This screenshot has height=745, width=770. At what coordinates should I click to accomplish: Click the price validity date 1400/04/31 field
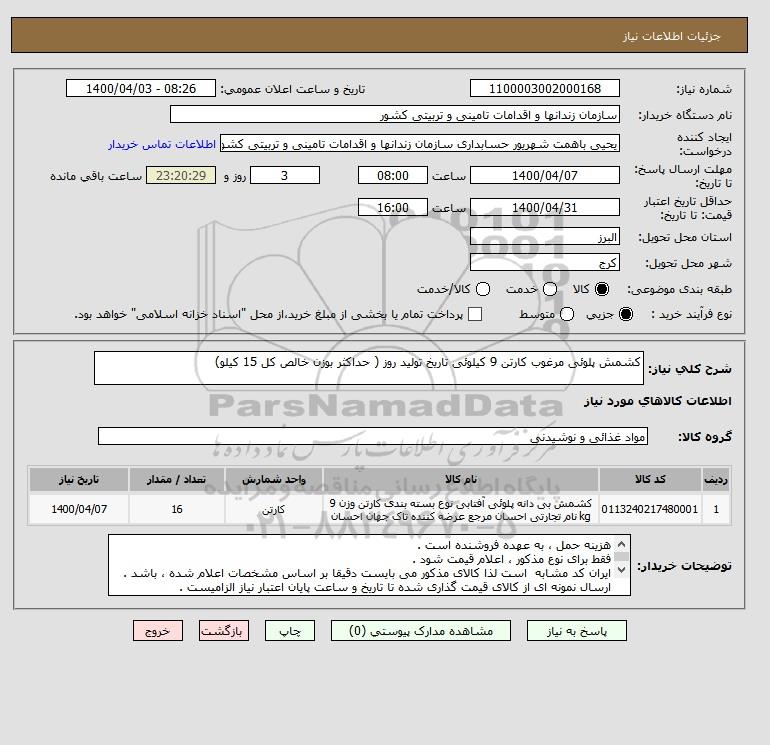tap(545, 207)
